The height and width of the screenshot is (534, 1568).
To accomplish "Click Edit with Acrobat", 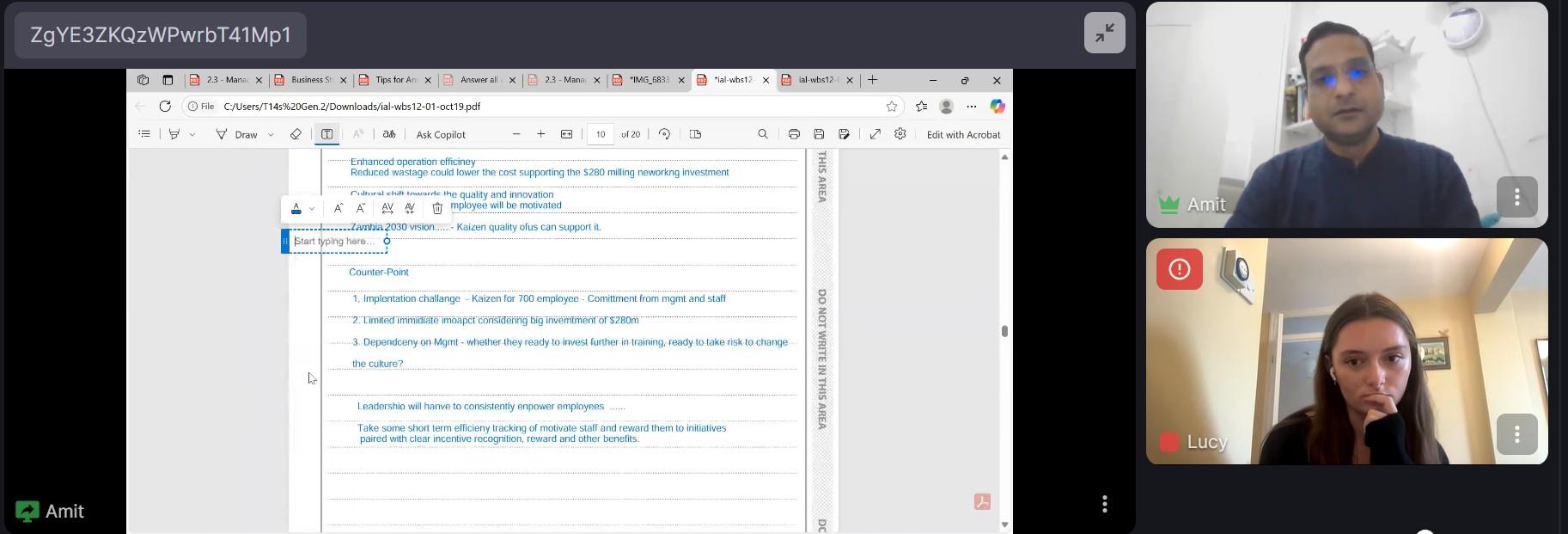I will (x=963, y=134).
